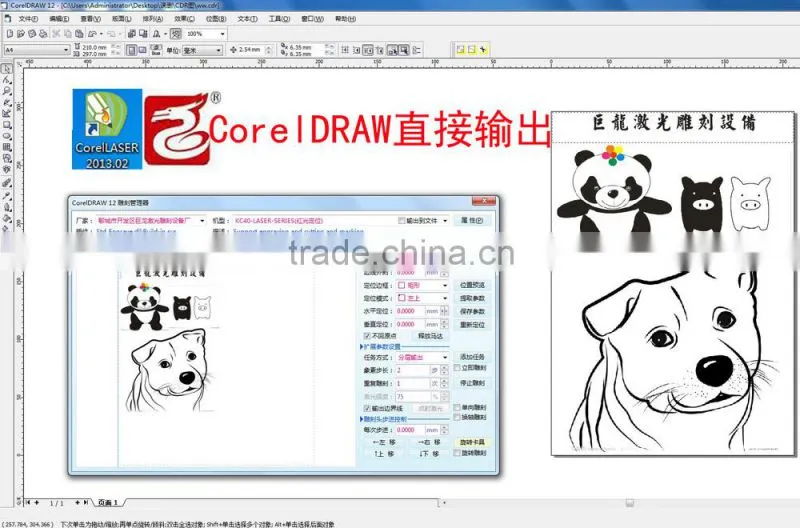Click the 停止雕刻 button
Image resolution: width=800 pixels, height=528 pixels.
coord(472,383)
